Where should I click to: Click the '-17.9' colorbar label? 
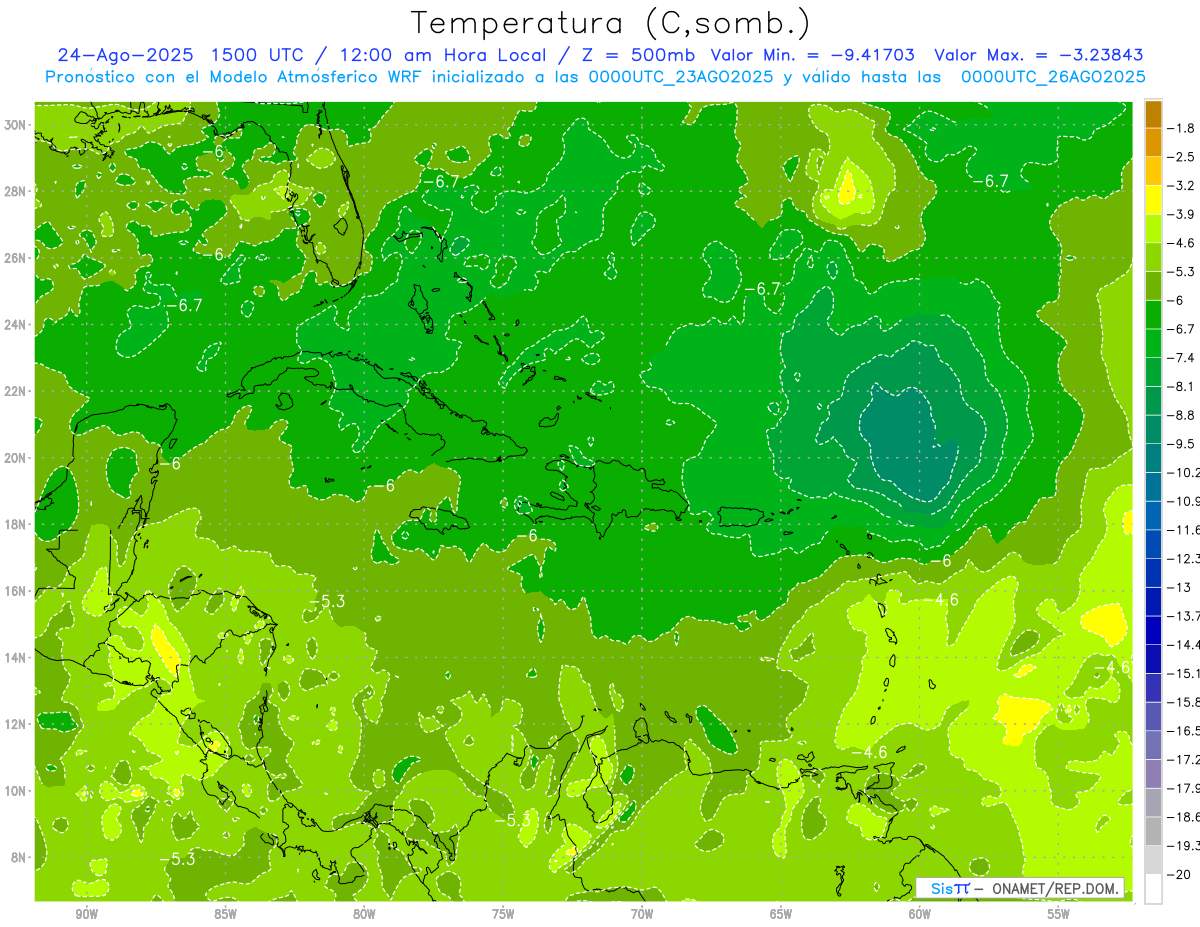1185,788
